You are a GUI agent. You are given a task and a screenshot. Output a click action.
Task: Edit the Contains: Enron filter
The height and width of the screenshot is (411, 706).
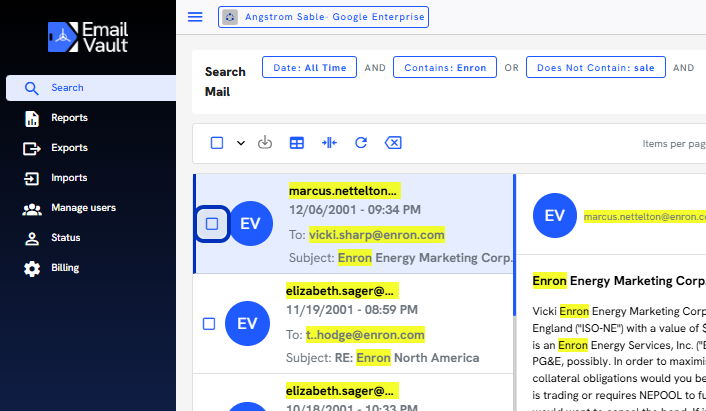[445, 68]
